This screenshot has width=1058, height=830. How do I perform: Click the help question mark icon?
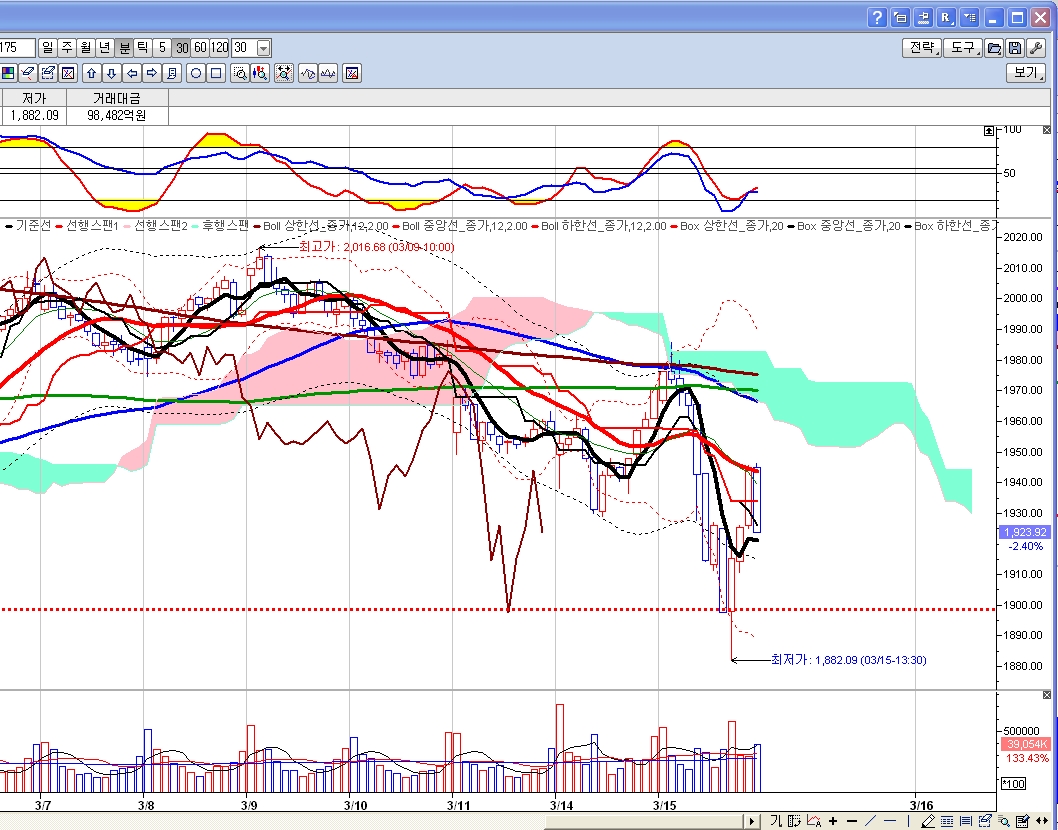[877, 17]
